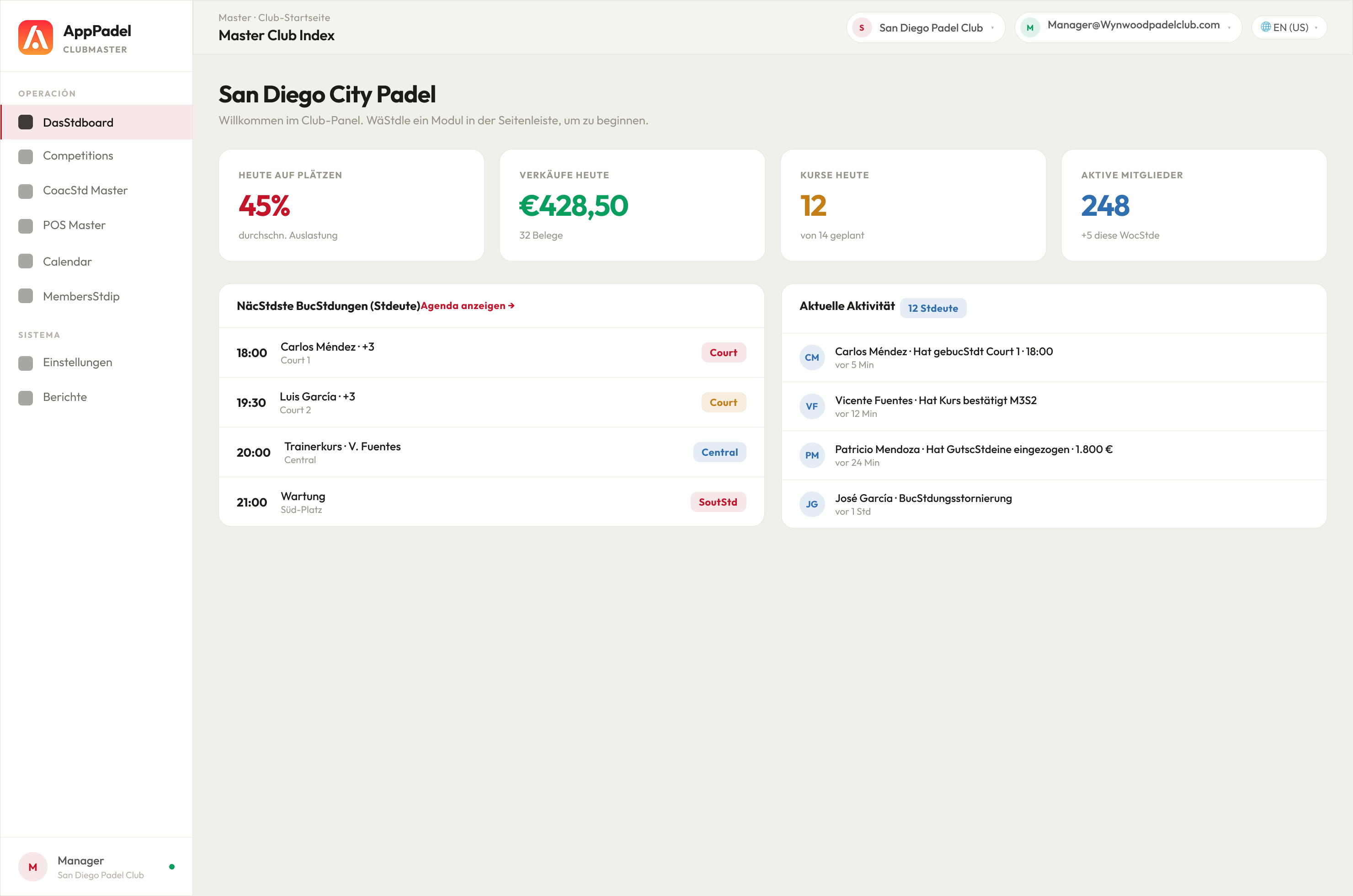Image resolution: width=1353 pixels, height=896 pixels.
Task: Click the 12 Stdeute activity badge
Action: 933,308
